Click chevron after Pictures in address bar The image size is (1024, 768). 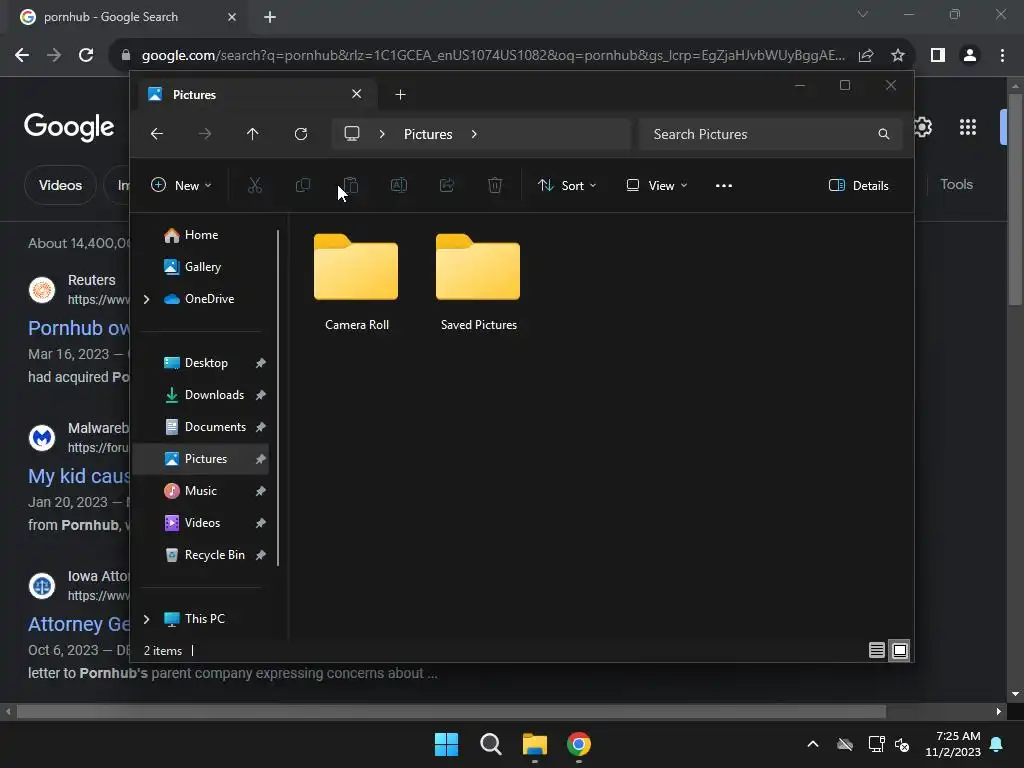[x=474, y=134]
